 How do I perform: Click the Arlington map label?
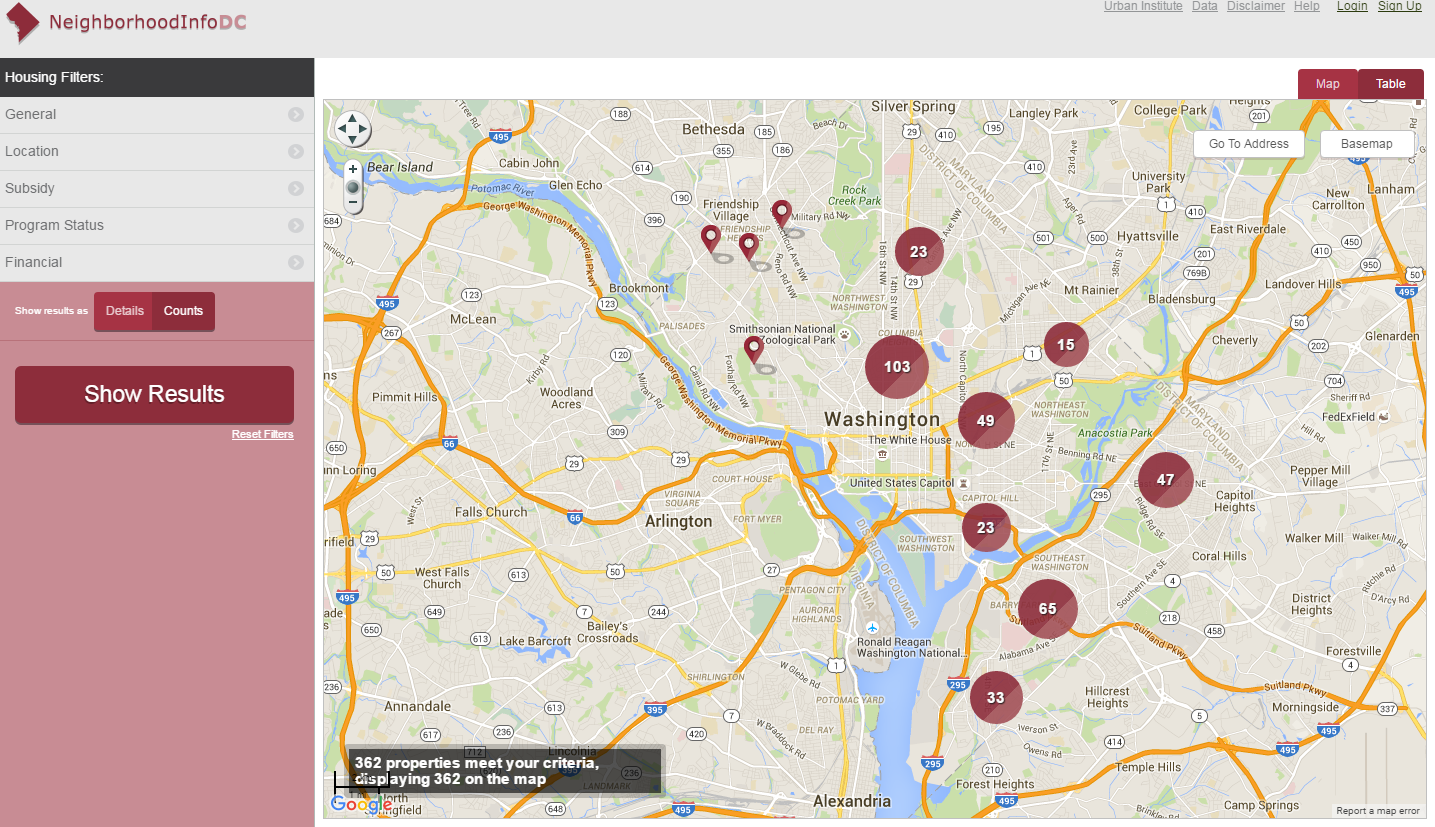coord(679,521)
